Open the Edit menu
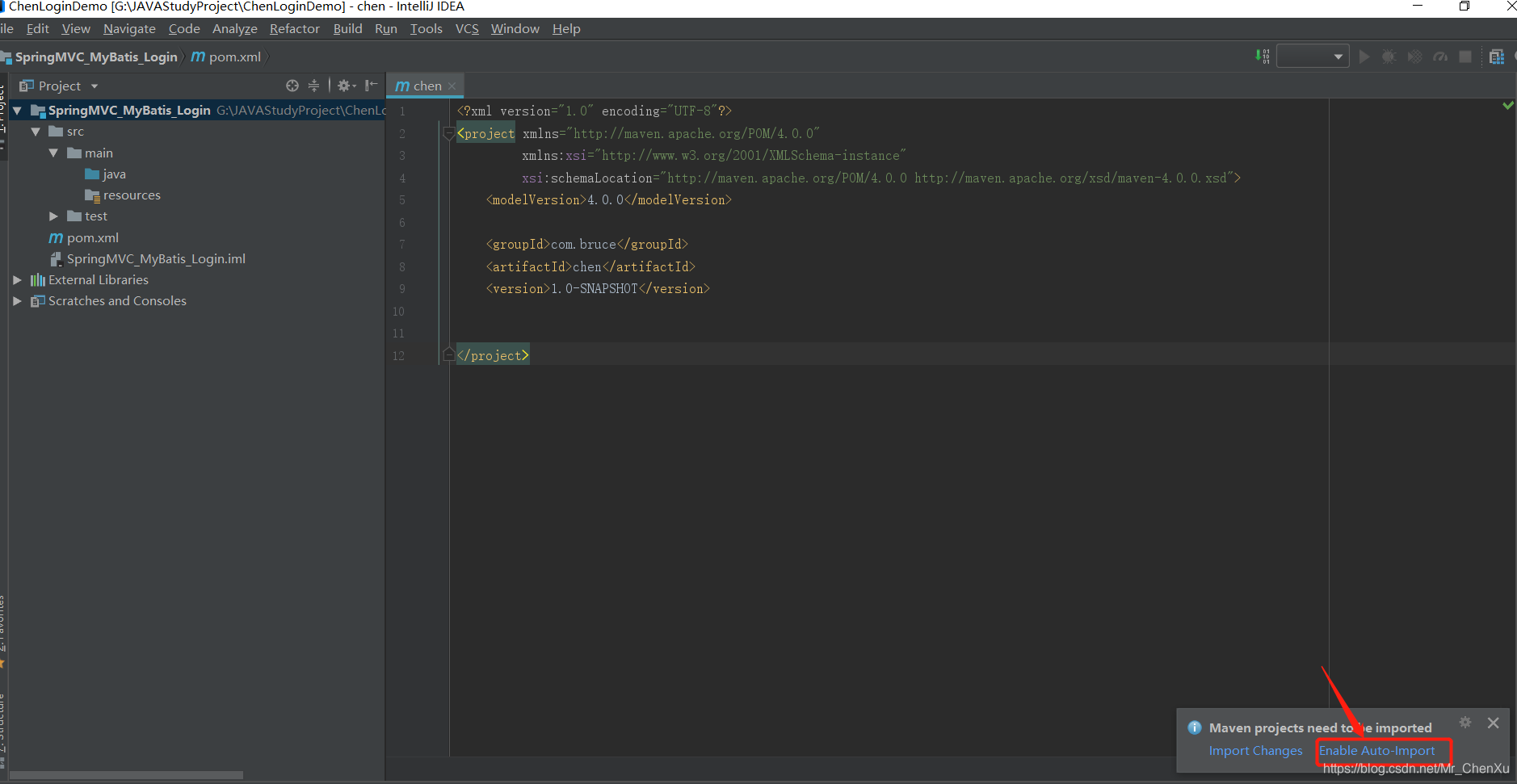 tap(38, 29)
